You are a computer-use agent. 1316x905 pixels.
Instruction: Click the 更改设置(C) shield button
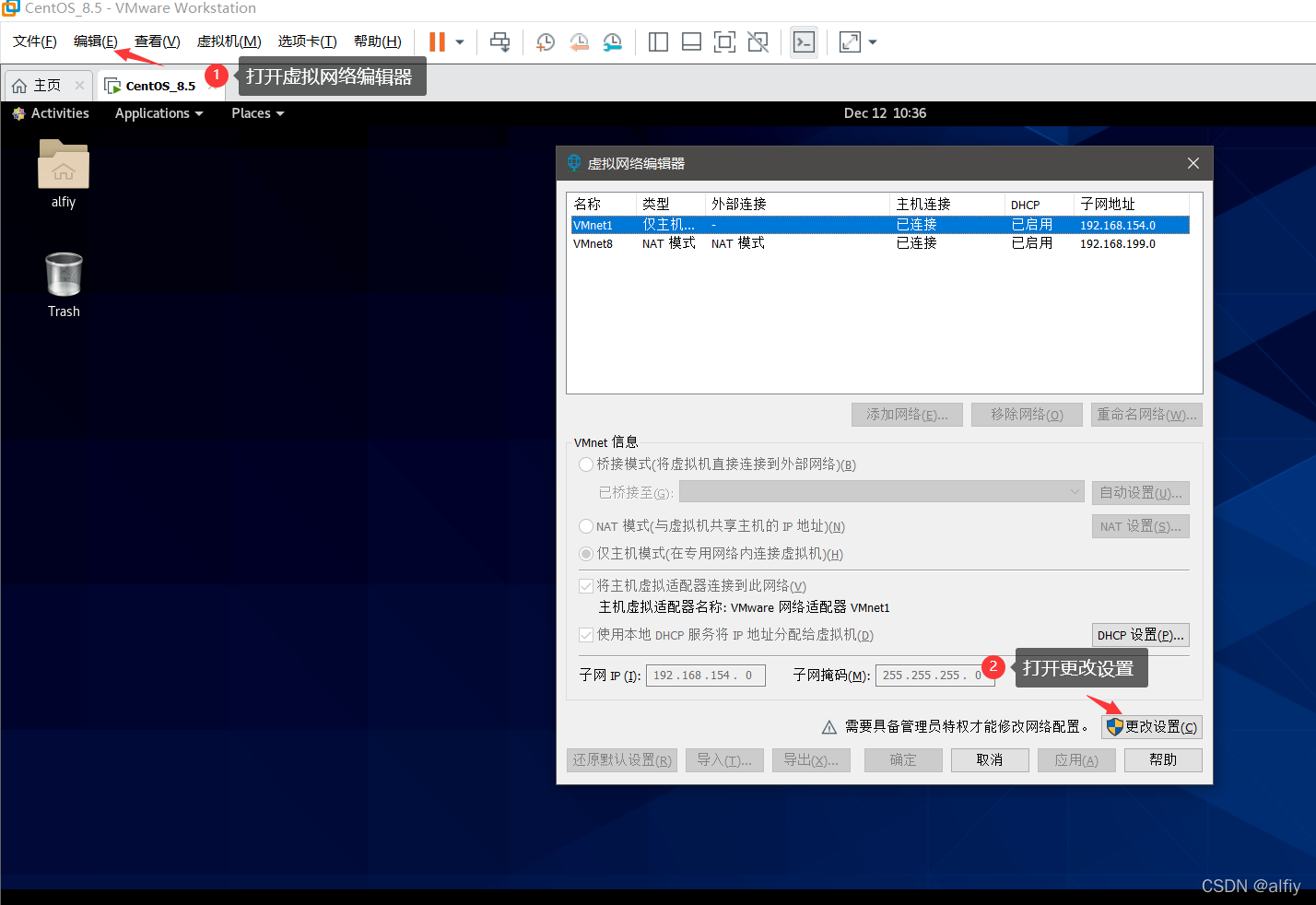point(1152,727)
